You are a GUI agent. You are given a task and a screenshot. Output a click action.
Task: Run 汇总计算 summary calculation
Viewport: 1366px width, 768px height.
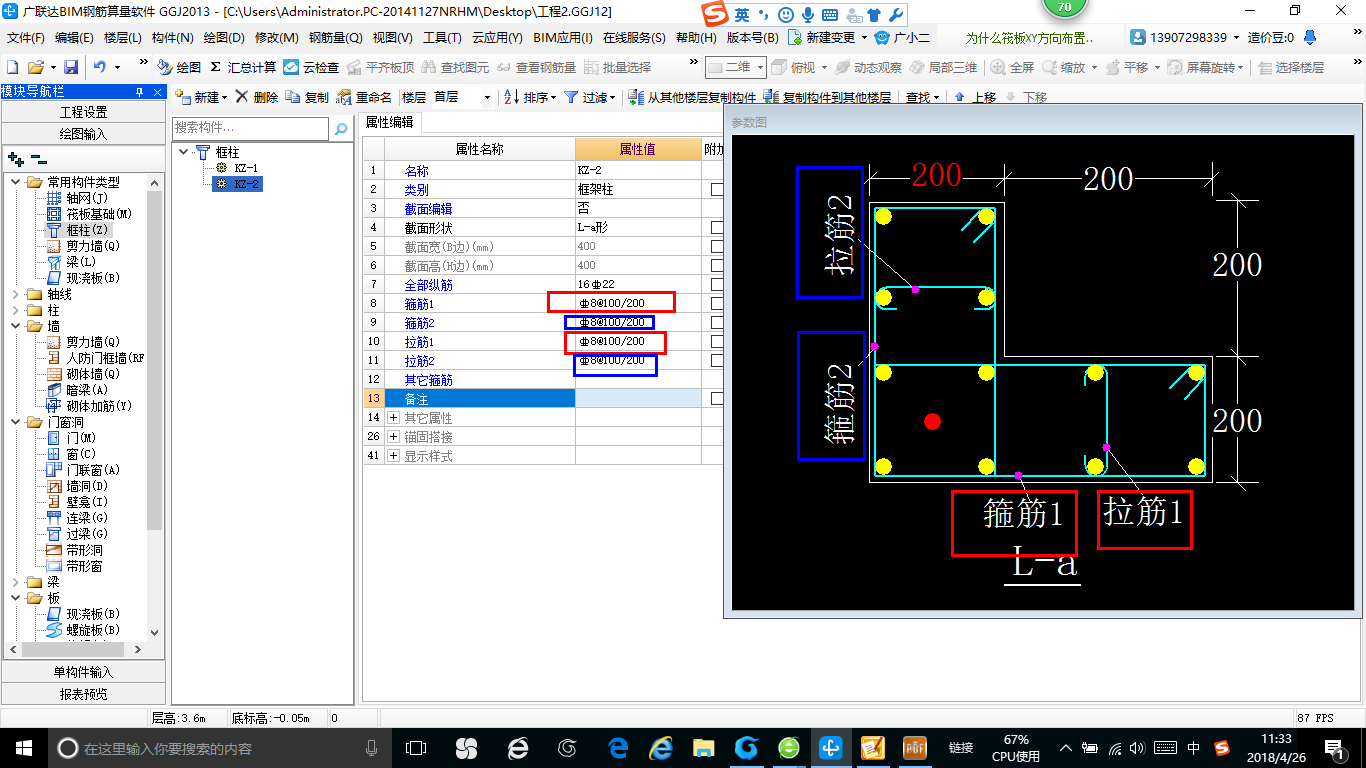tap(243, 67)
